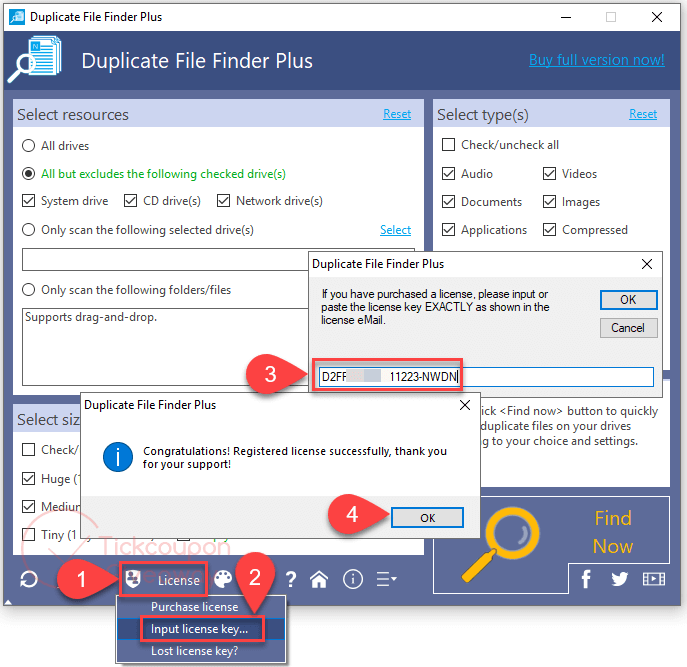Choose Purchase license menu entry
This screenshot has width=687, height=667.
[x=201, y=607]
